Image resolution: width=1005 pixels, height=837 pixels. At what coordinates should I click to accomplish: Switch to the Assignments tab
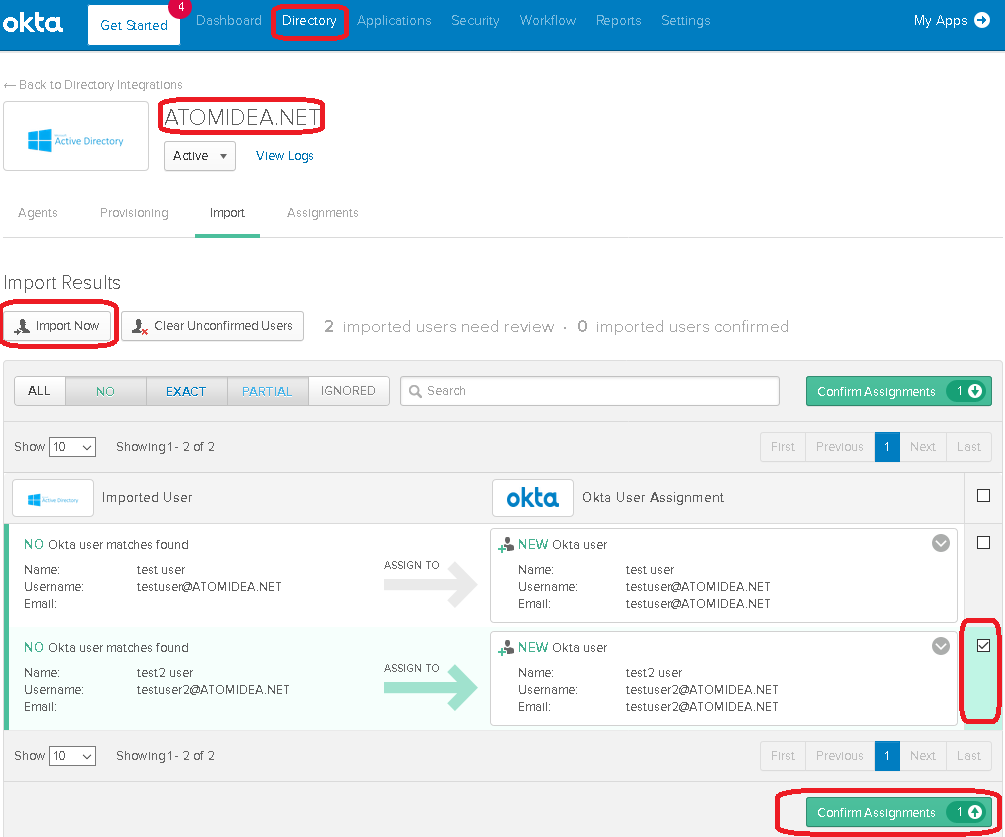coord(322,213)
